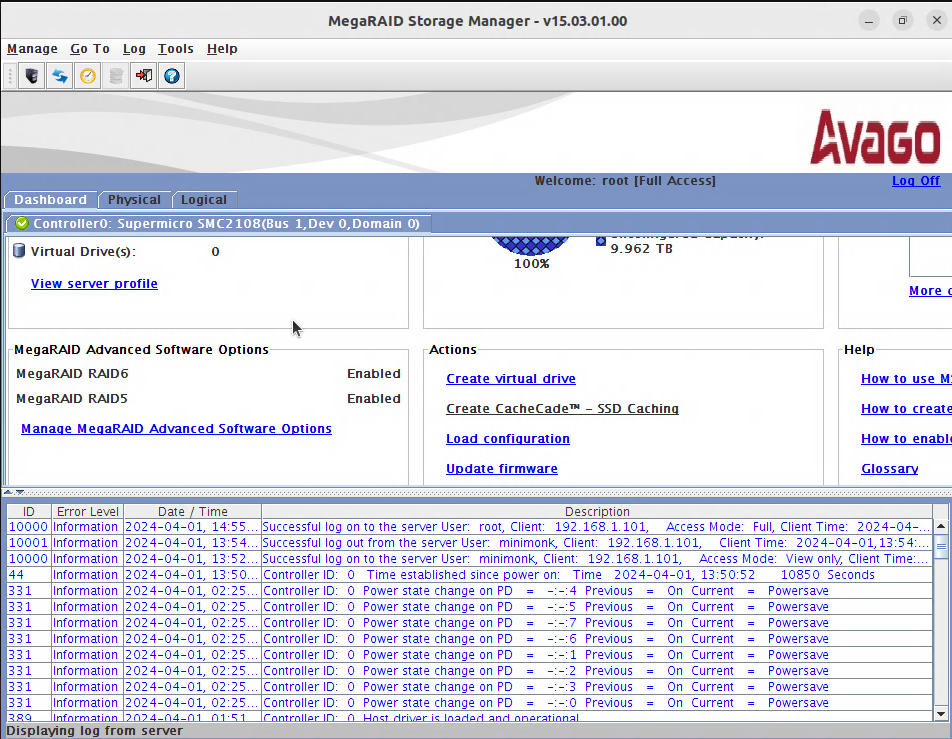The height and width of the screenshot is (739, 952).
Task: Open the Glossary help link
Action: (x=889, y=469)
